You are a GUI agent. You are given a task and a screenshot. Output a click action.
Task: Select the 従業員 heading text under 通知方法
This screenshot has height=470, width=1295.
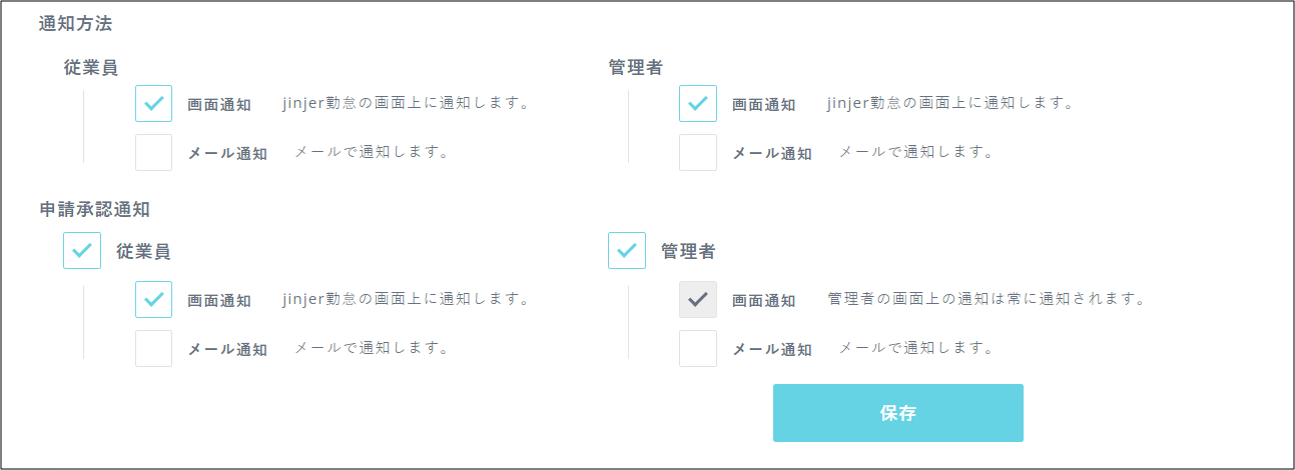pyautogui.click(x=90, y=67)
